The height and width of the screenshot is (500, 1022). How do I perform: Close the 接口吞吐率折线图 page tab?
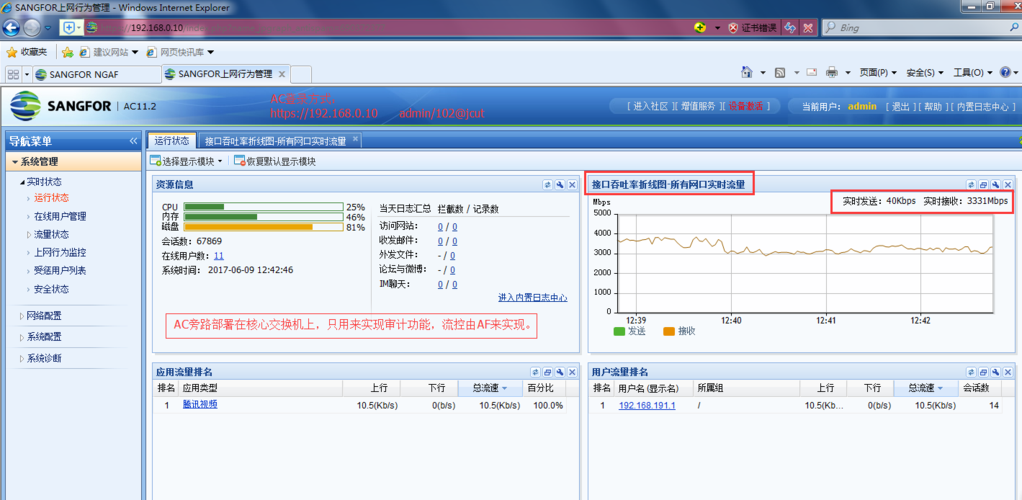pyautogui.click(x=355, y=139)
